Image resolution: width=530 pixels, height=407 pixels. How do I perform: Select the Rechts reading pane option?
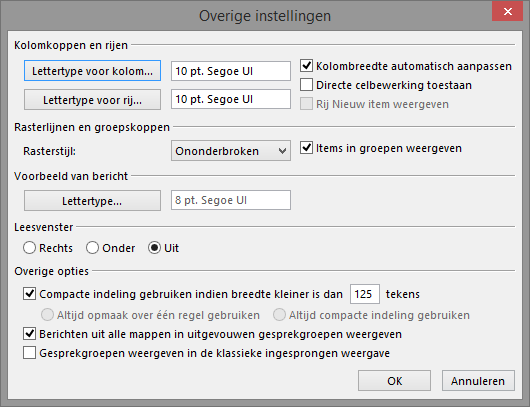(x=29, y=248)
